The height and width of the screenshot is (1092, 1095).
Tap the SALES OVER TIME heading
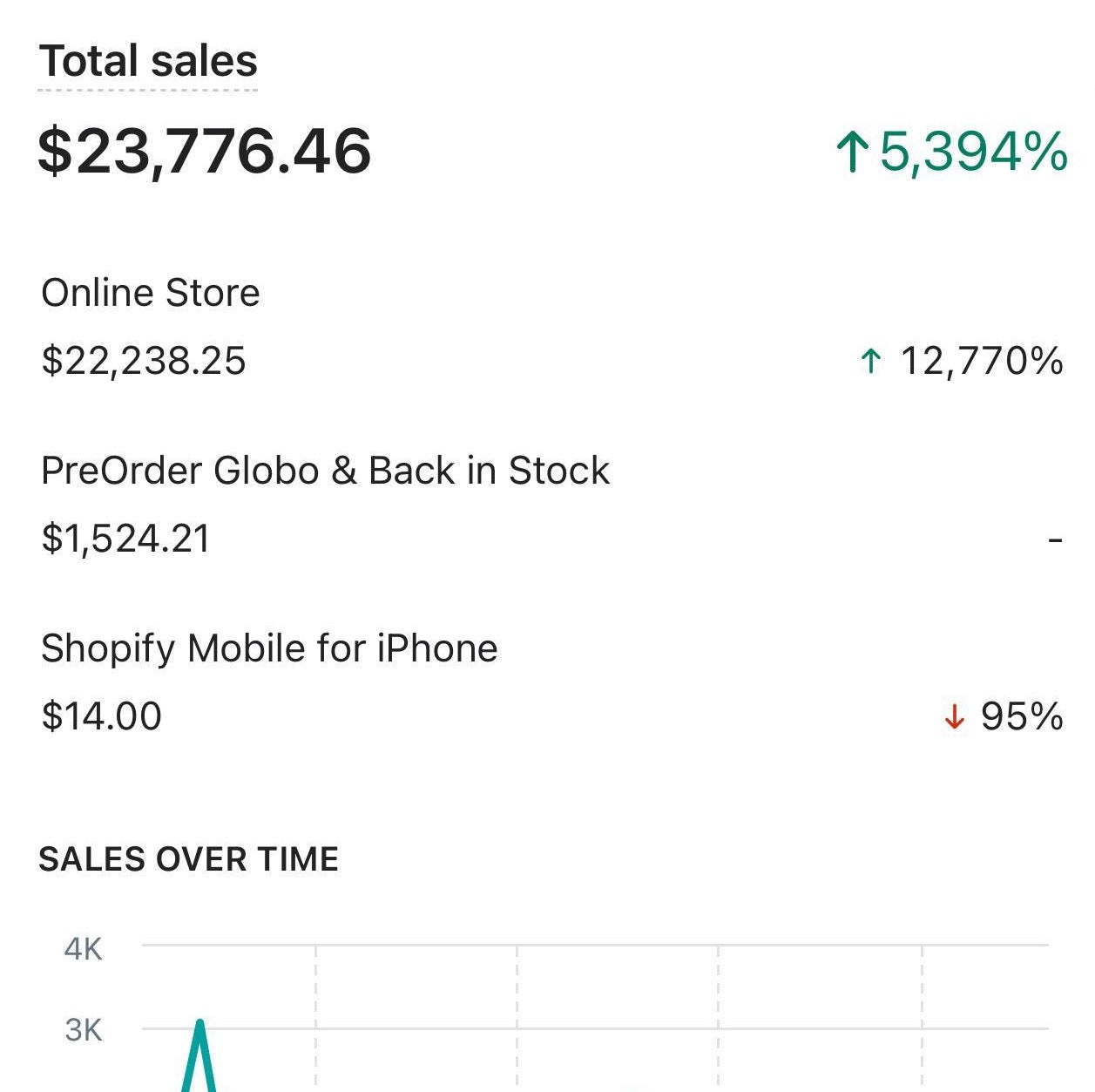tap(188, 859)
